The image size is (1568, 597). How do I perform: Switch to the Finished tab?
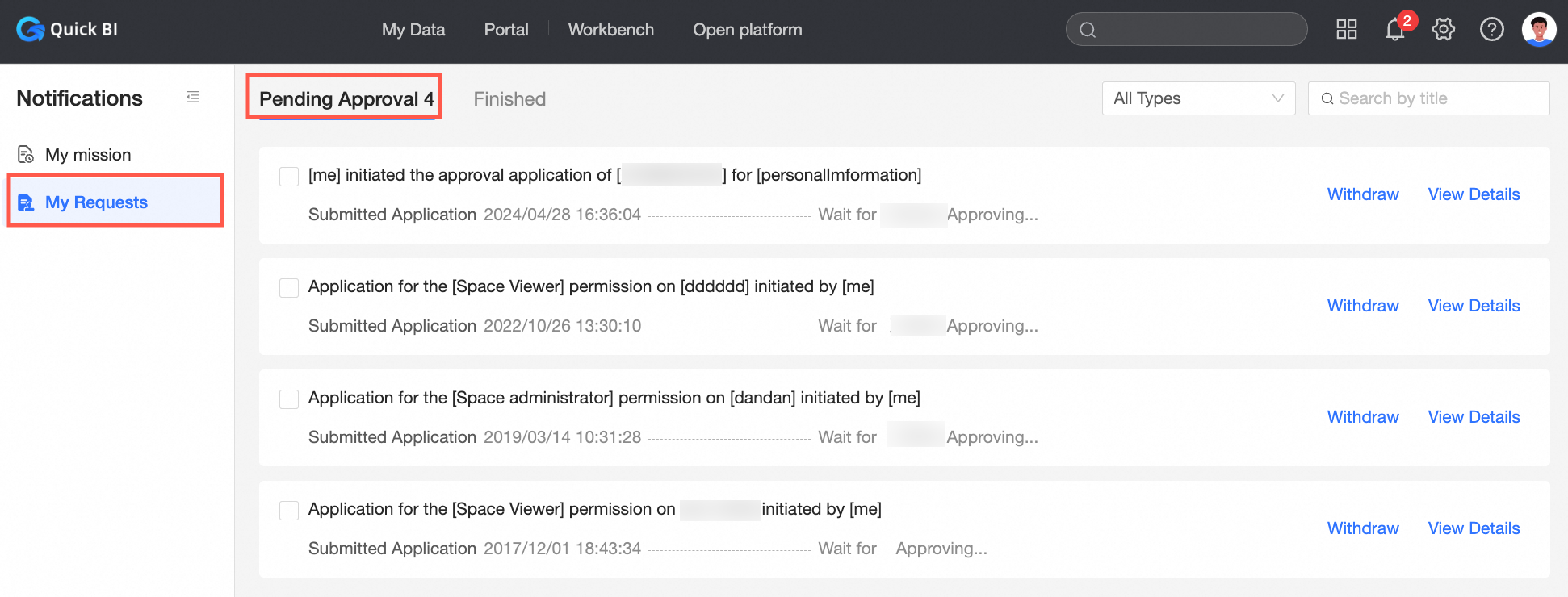509,99
